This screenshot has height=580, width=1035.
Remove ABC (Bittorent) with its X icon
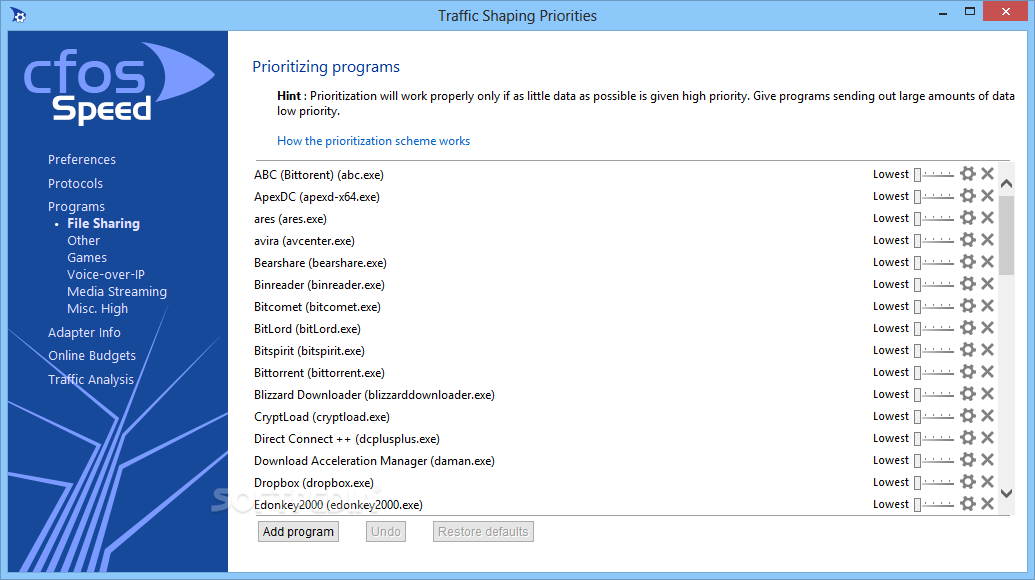pyautogui.click(x=987, y=174)
